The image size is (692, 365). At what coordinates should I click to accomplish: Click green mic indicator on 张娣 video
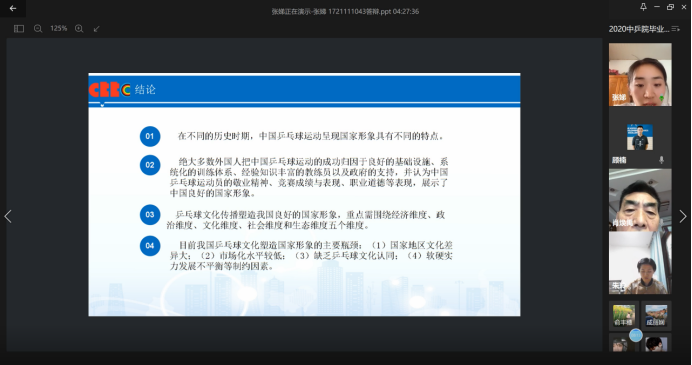pyautogui.click(x=662, y=98)
